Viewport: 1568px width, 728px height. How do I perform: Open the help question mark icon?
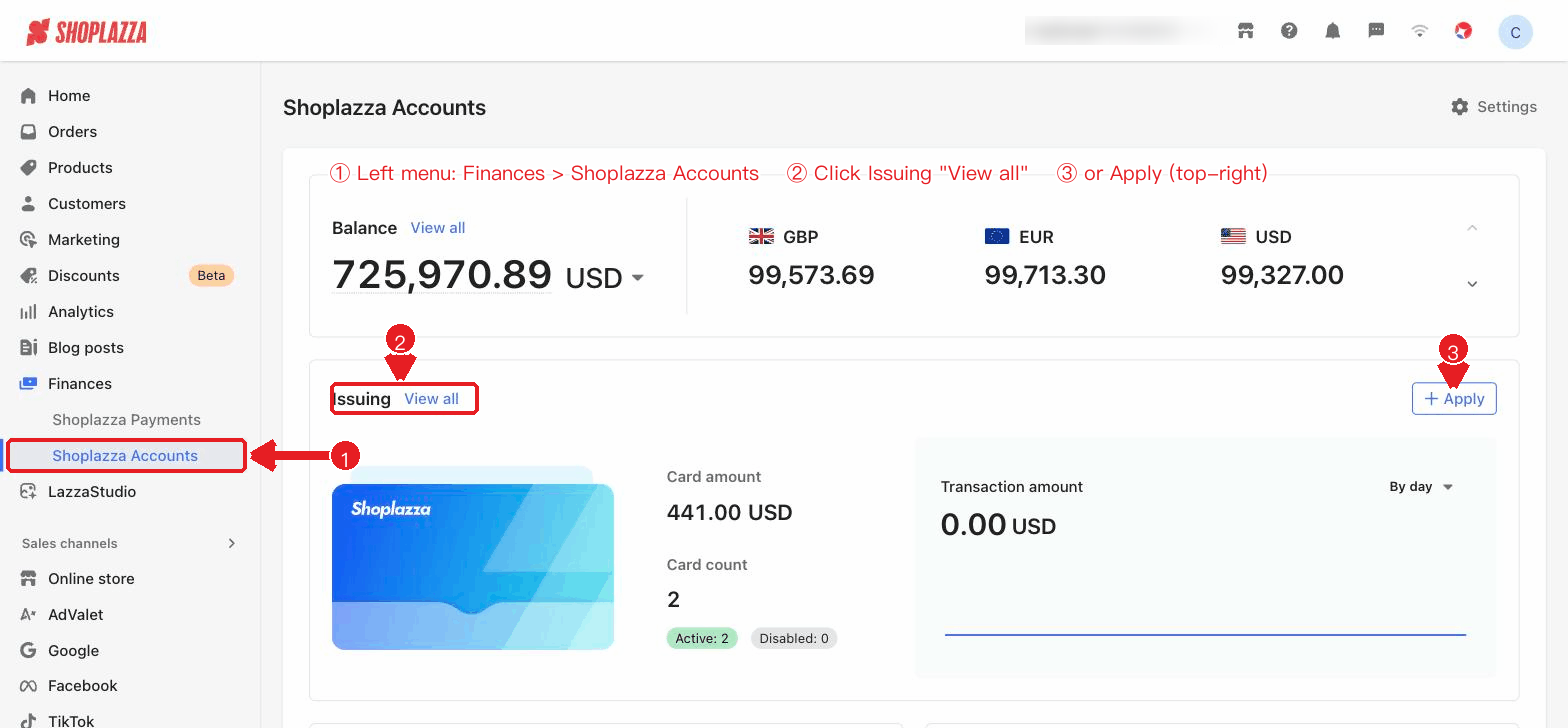pos(1289,31)
